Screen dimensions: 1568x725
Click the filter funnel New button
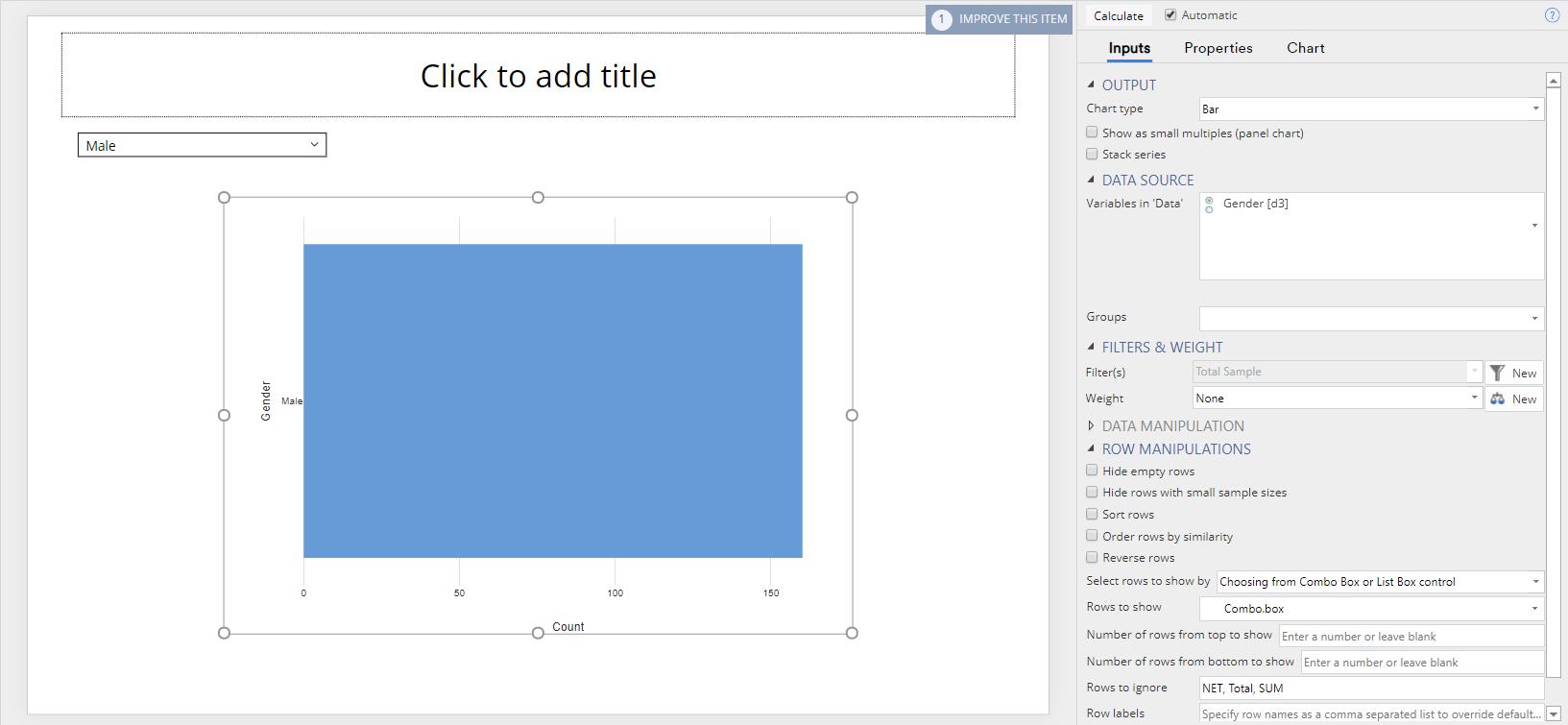tap(1514, 373)
